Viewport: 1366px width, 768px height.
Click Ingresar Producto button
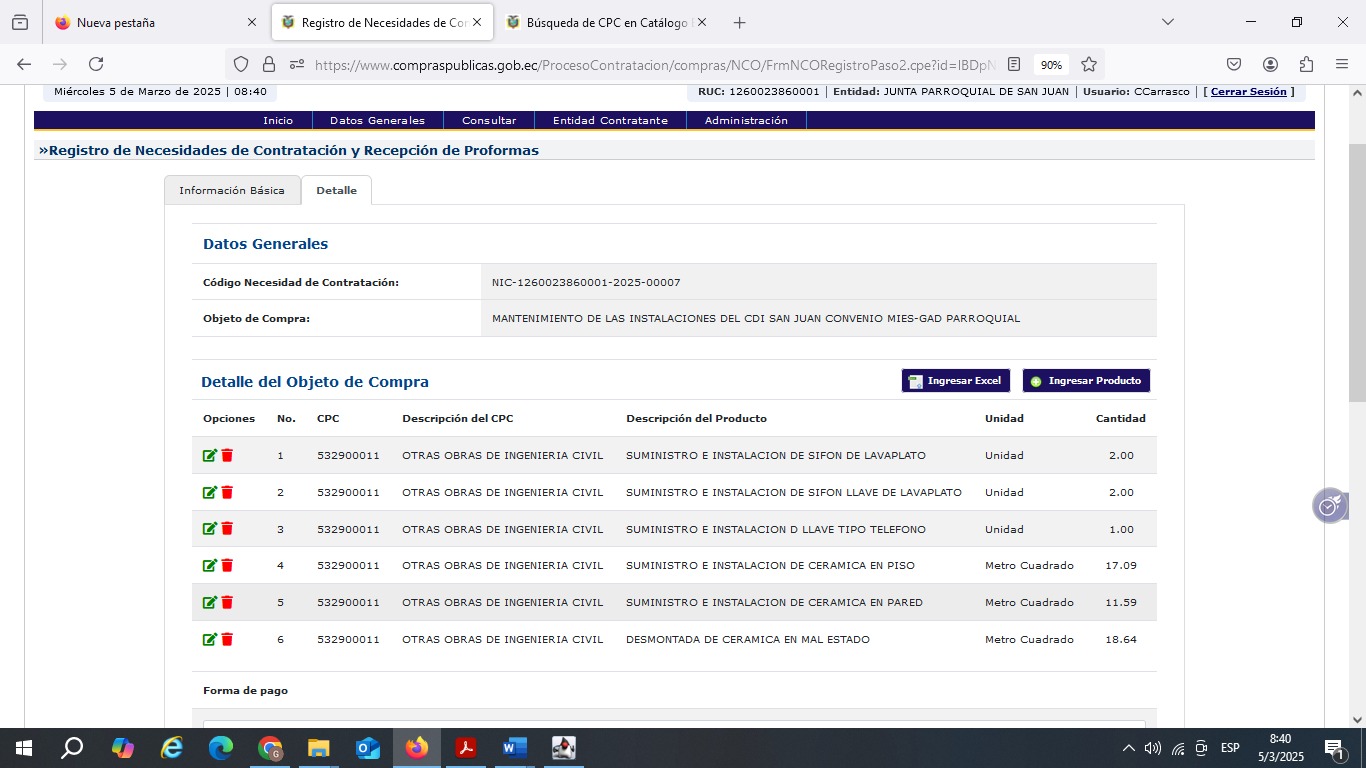(1086, 381)
